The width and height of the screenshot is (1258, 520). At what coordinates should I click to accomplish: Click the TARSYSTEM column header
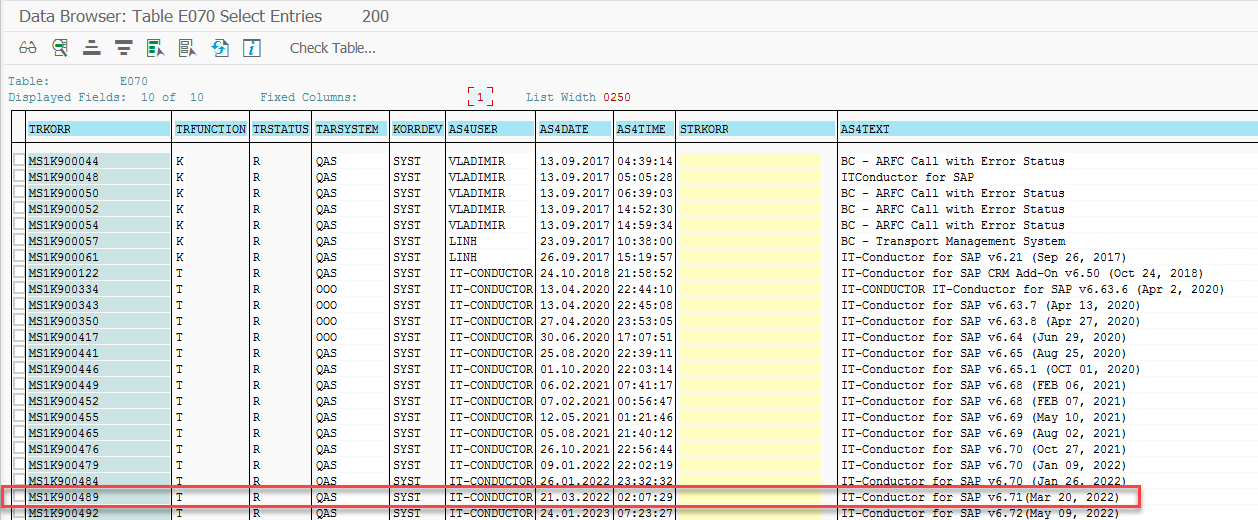point(350,129)
